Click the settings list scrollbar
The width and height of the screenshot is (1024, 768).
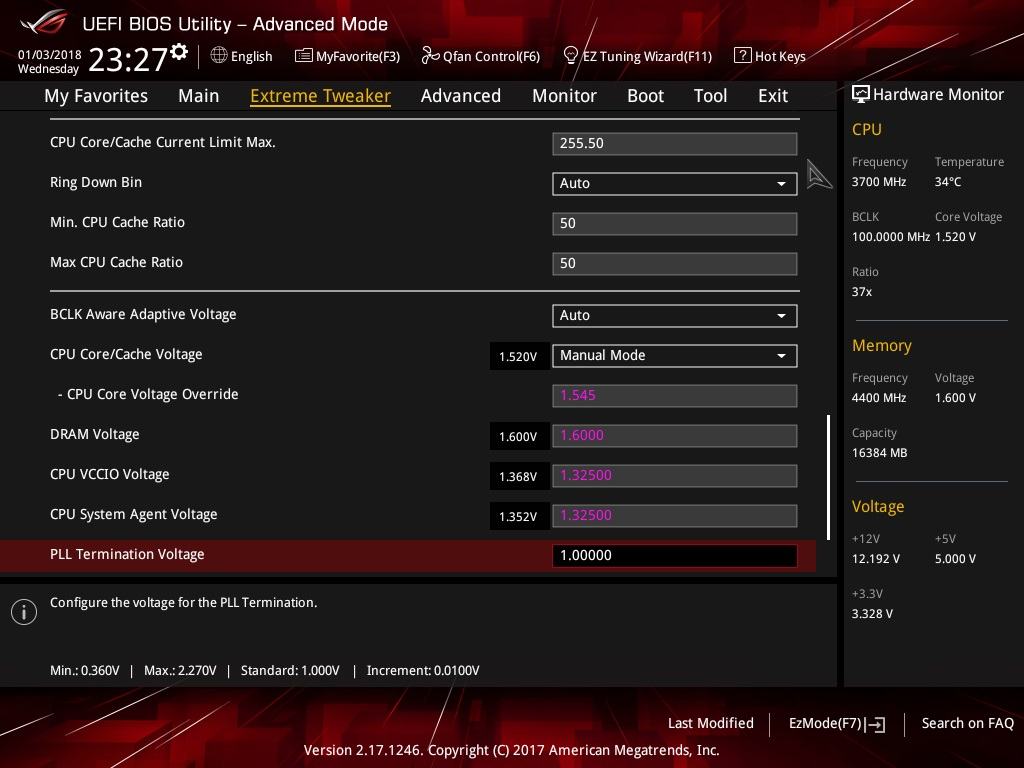point(828,477)
